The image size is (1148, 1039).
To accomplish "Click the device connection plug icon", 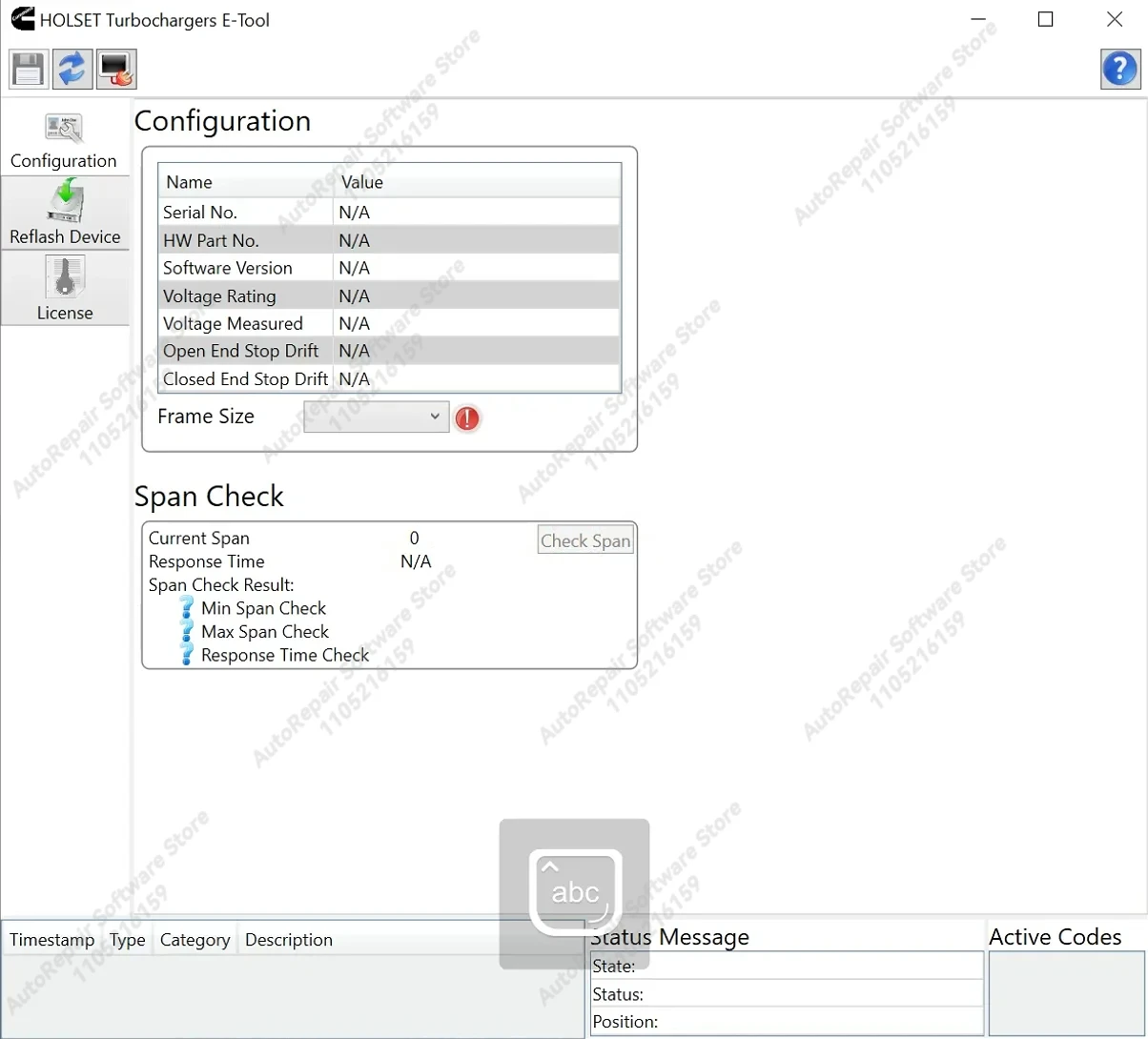I will (116, 69).
